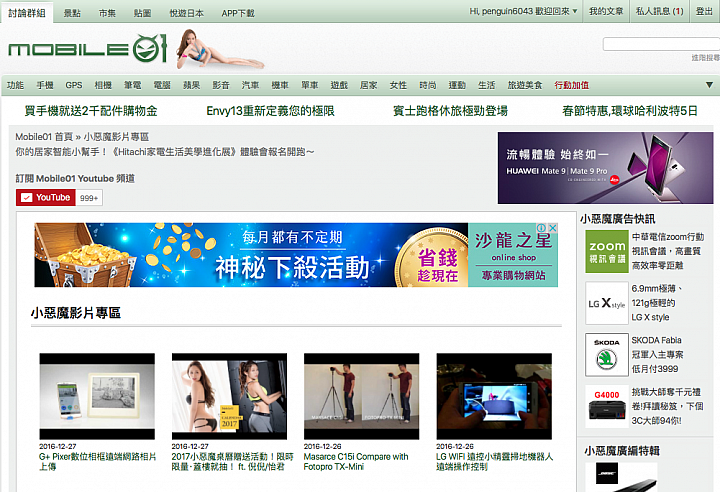Open G+ Pixer數位相框 video thumbnail

(97, 396)
